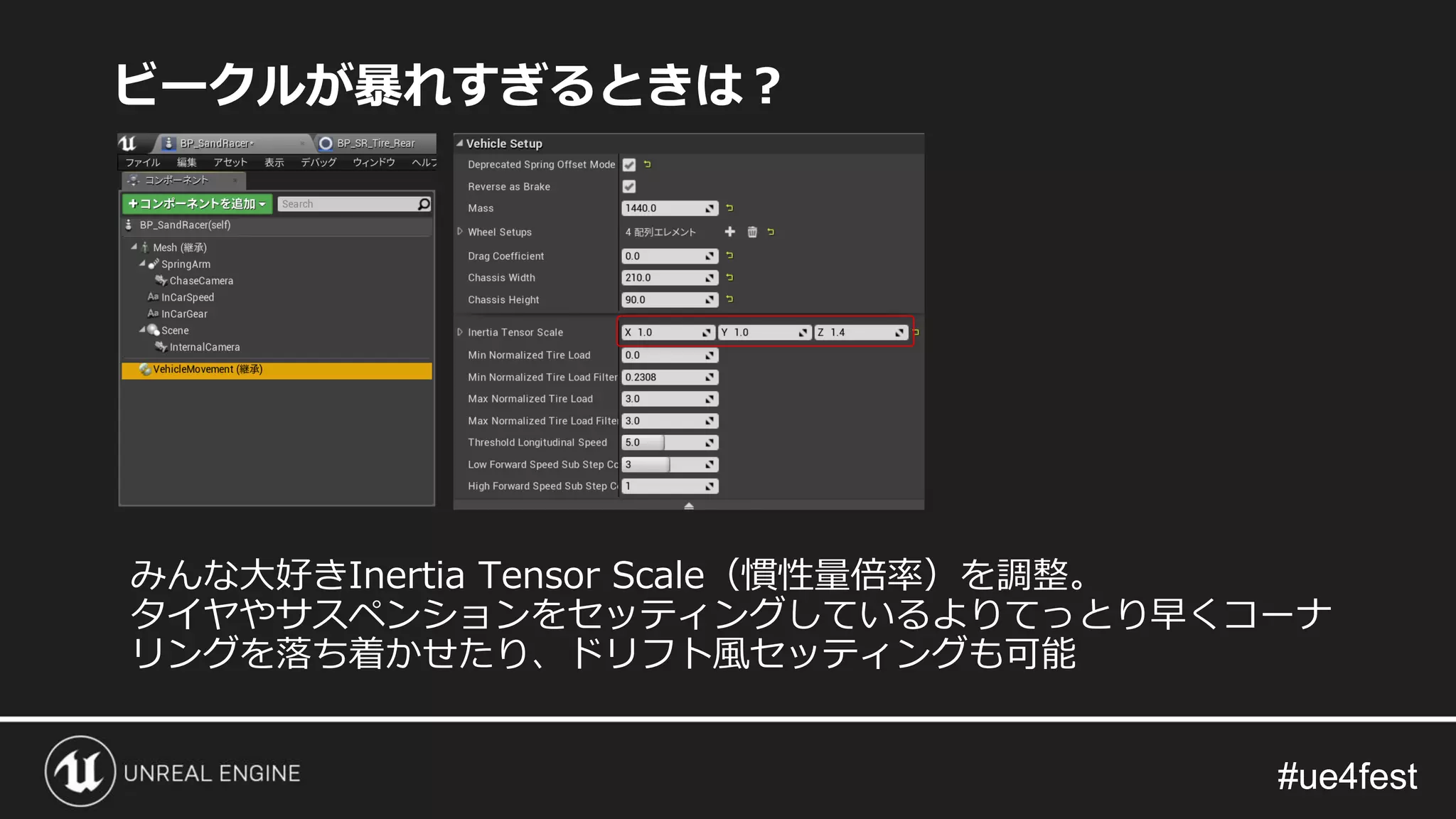1456x819 pixels.
Task: Click the Mass value field
Action: coord(670,208)
